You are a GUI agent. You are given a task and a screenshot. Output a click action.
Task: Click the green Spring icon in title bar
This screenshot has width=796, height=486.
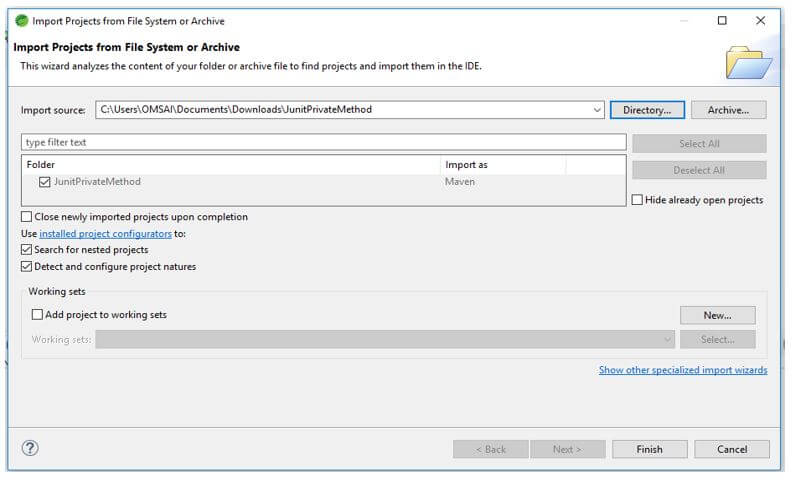tap(21, 21)
